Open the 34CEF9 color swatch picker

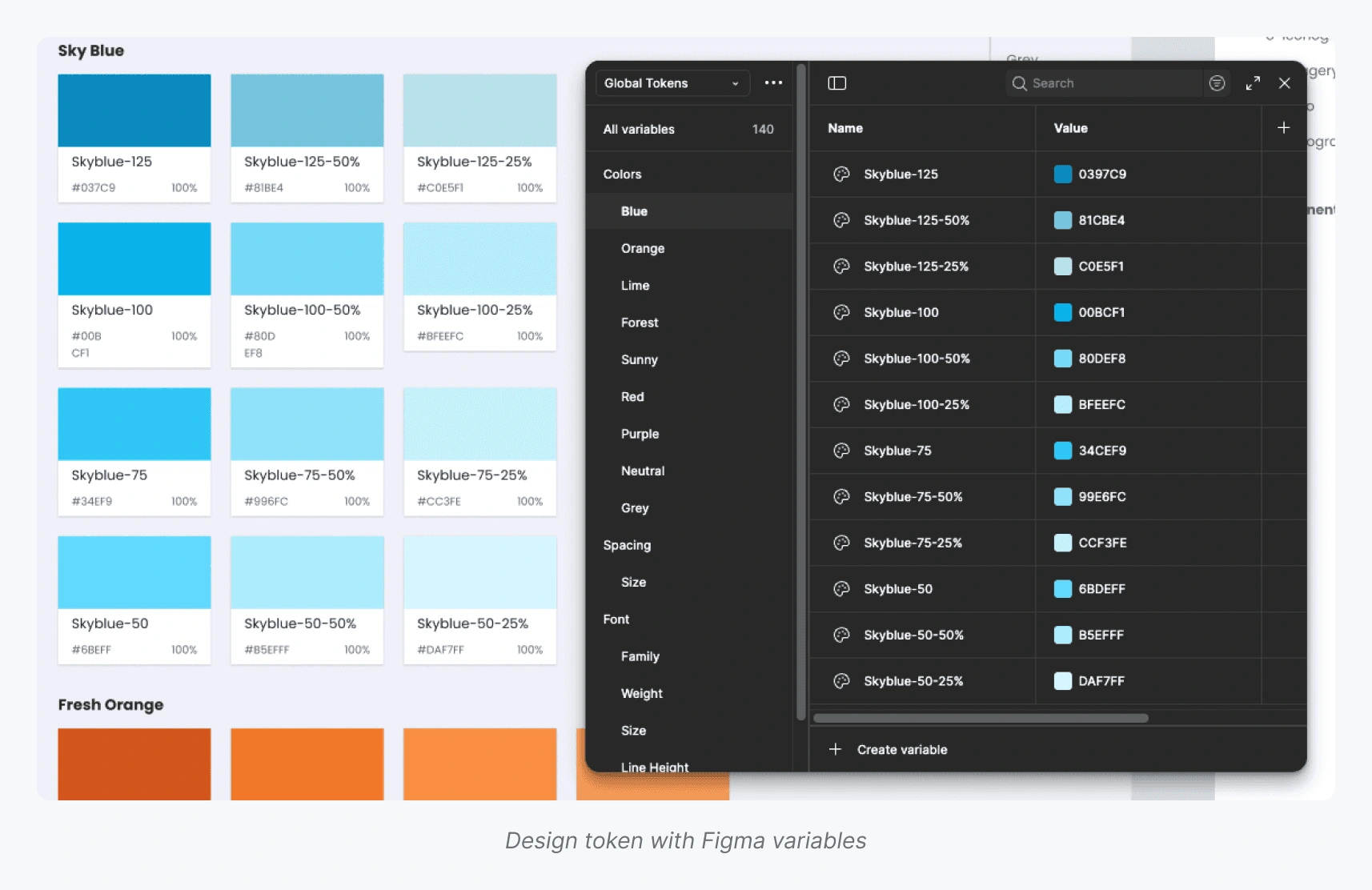click(1063, 451)
